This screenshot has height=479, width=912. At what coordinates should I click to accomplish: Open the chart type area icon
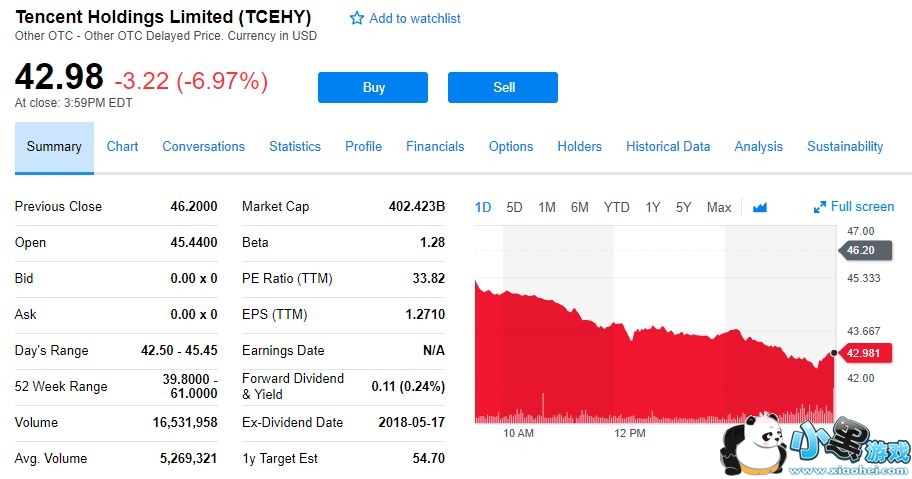[x=760, y=207]
